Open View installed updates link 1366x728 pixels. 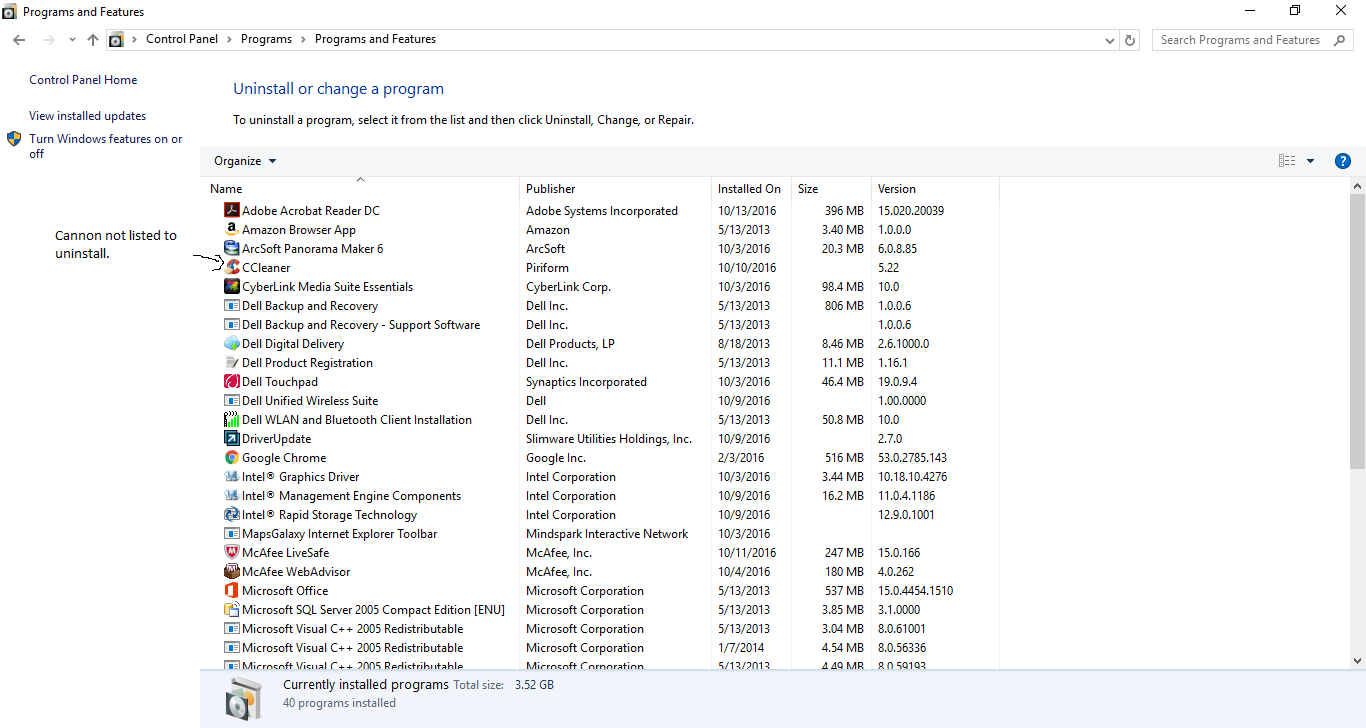(x=87, y=116)
